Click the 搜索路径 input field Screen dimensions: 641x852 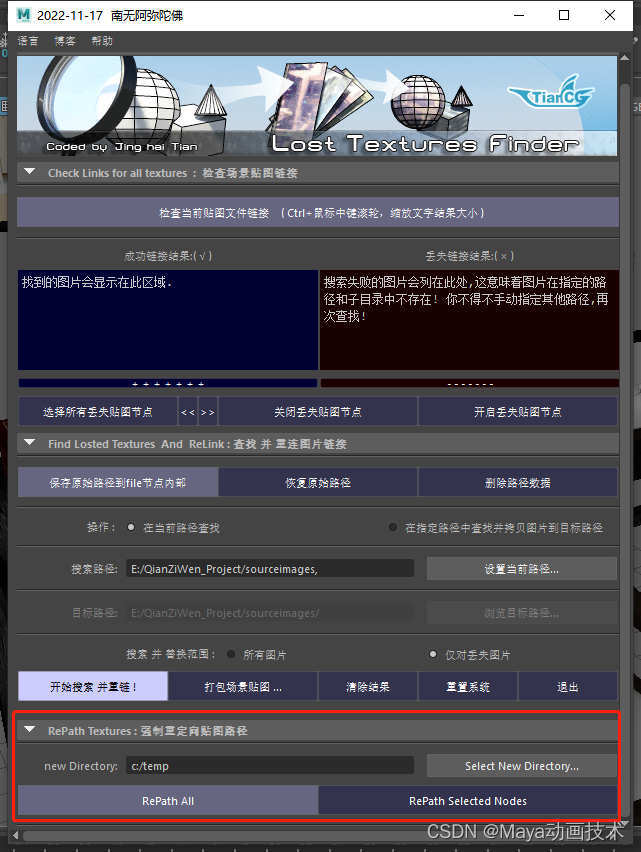click(x=269, y=568)
